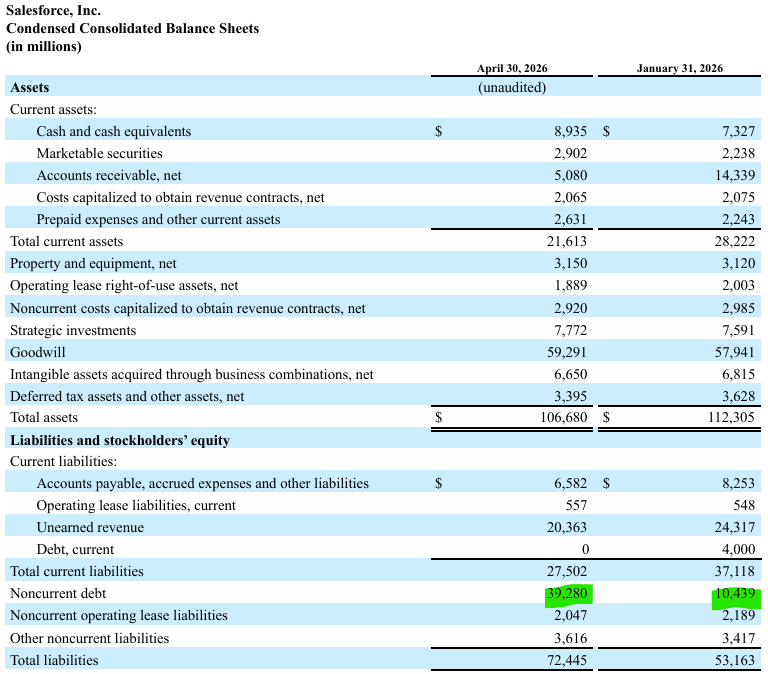
Task: Select right-of-use assets value 2,003
Action: (738, 286)
